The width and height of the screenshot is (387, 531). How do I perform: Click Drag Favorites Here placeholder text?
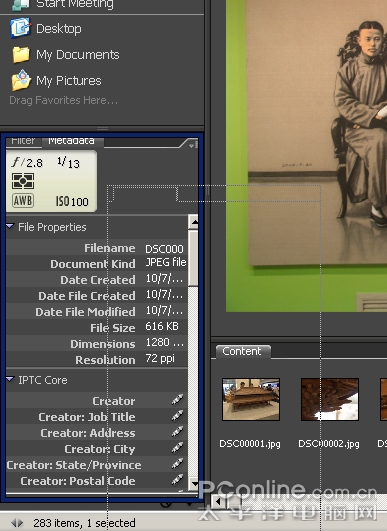click(63, 100)
